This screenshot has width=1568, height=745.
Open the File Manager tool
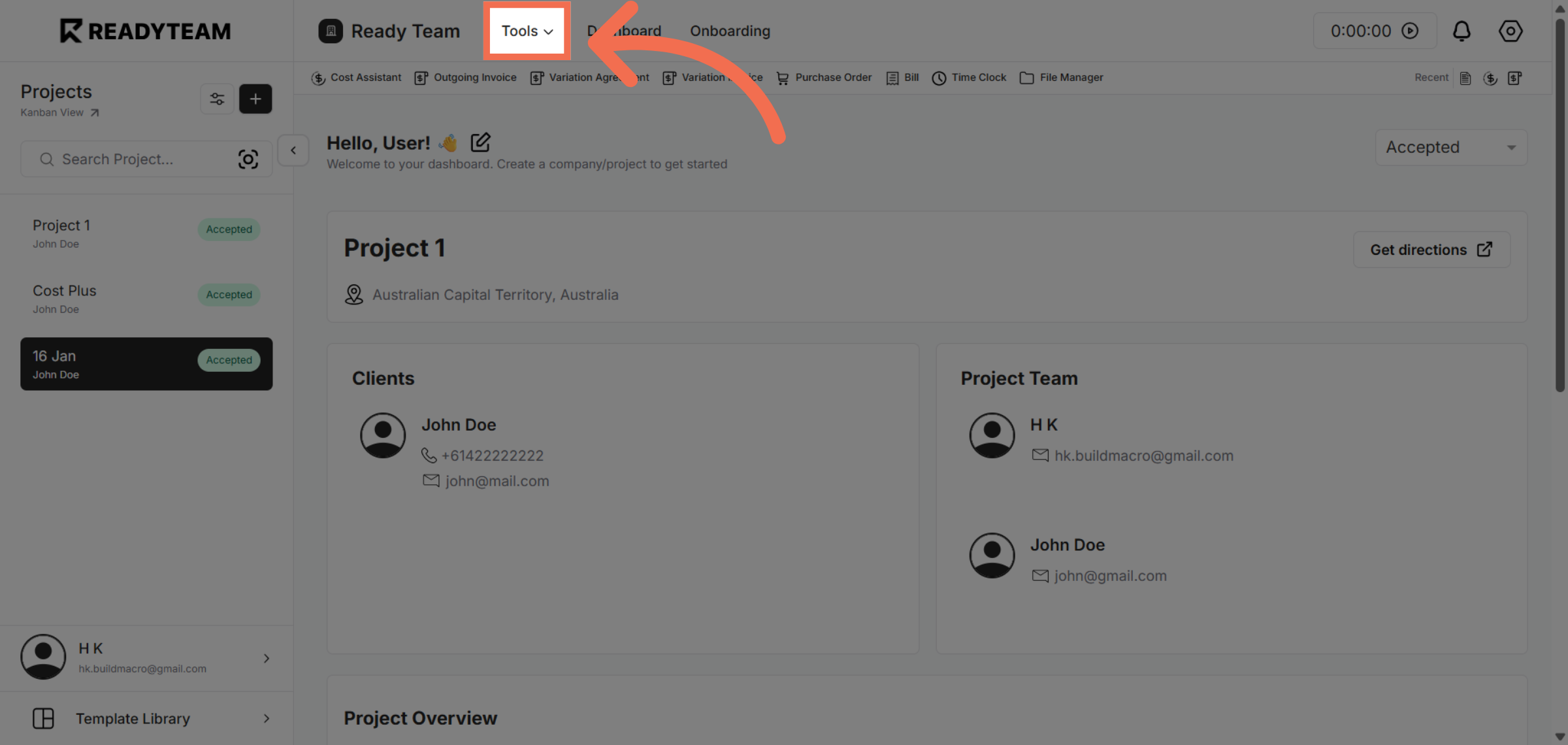pyautogui.click(x=1061, y=77)
